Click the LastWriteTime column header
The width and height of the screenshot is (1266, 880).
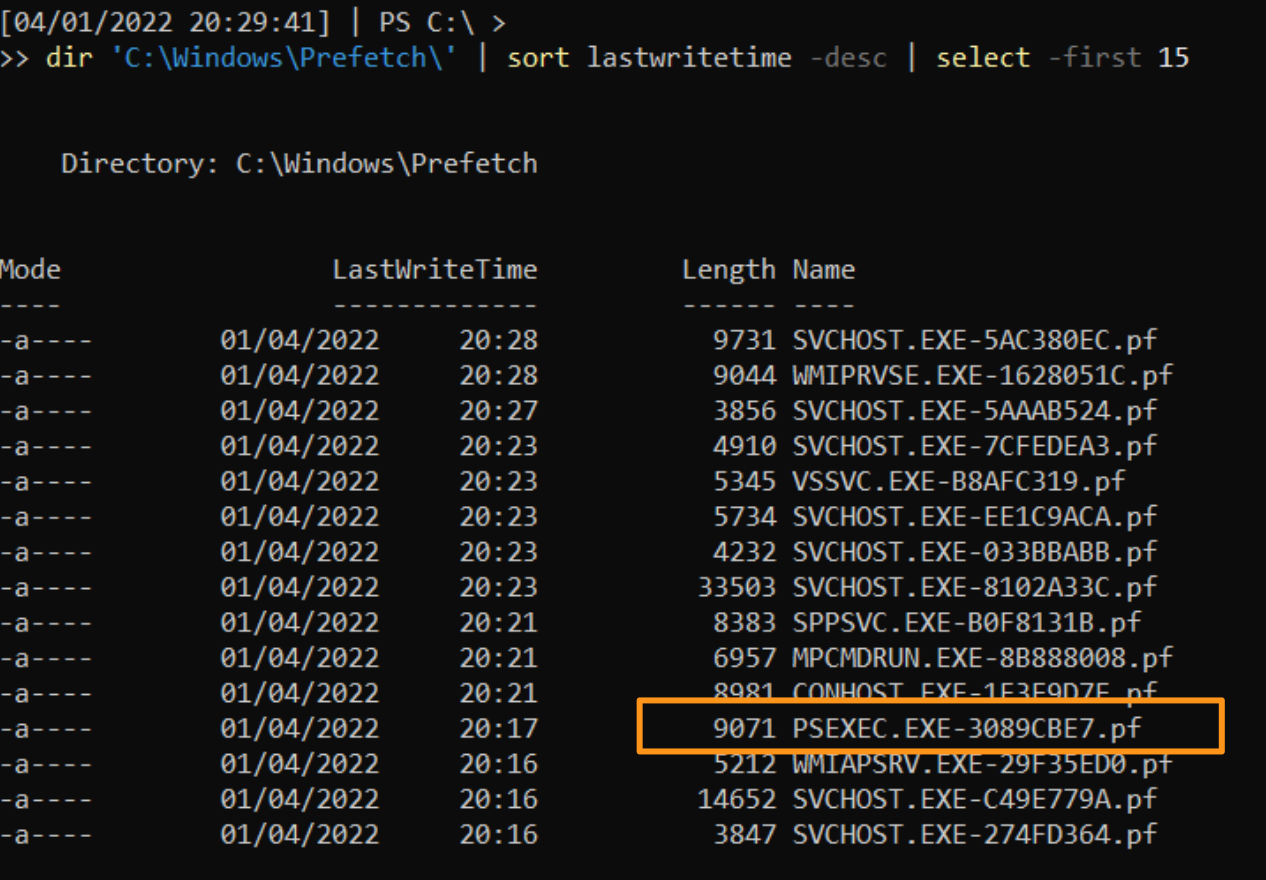(435, 269)
